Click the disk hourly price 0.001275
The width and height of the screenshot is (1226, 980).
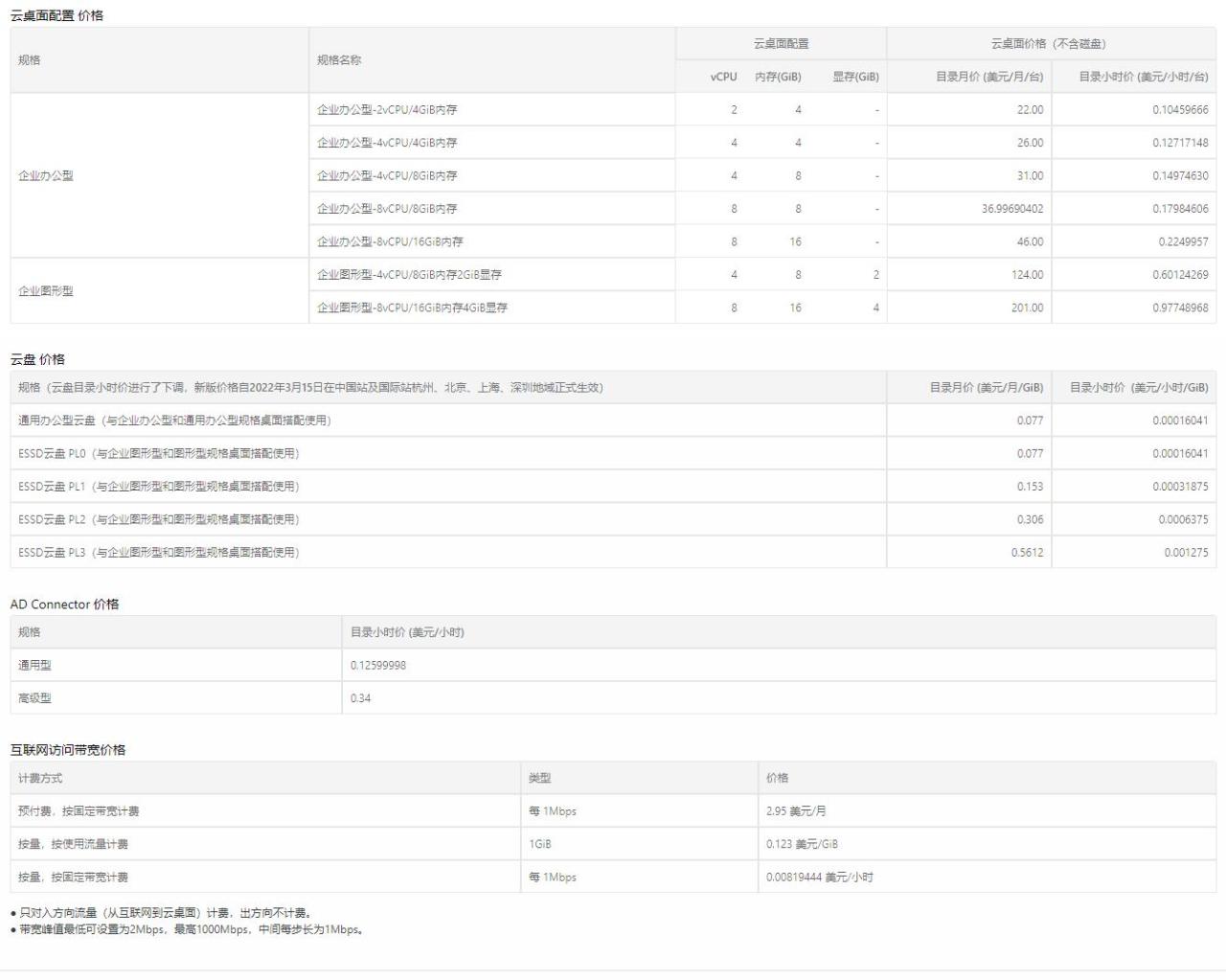point(1186,553)
